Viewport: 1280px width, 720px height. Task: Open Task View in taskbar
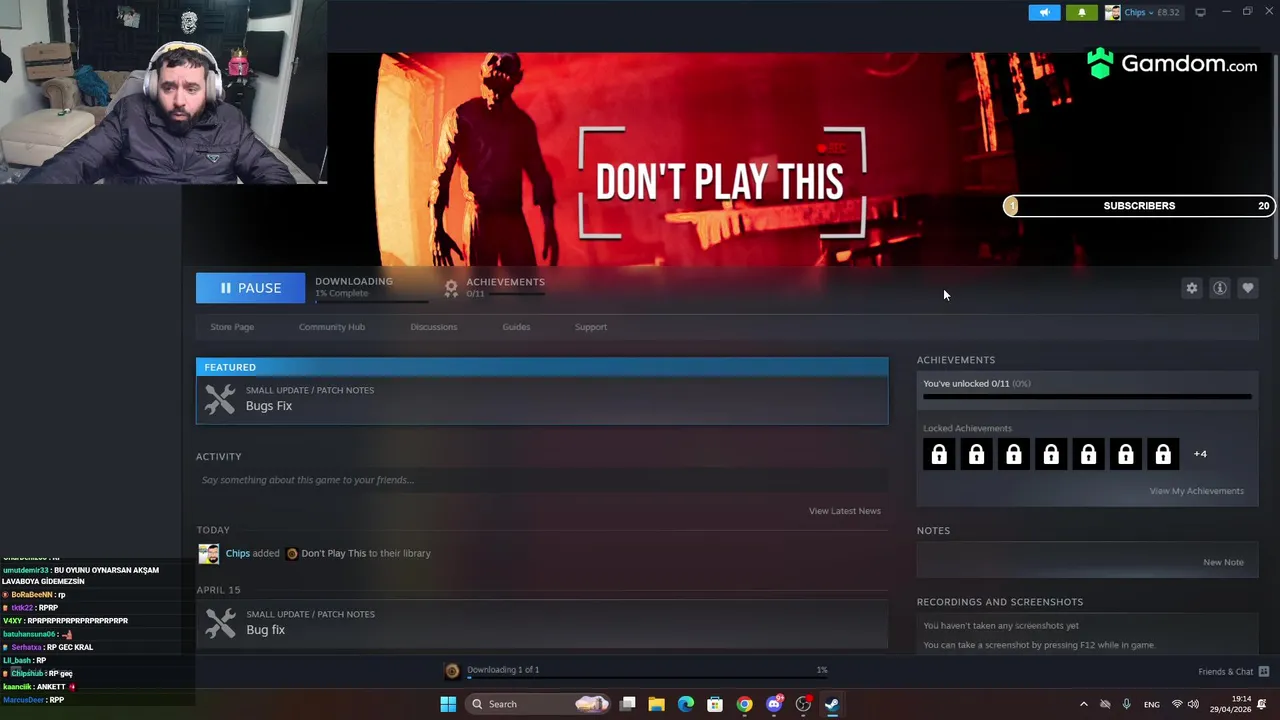pyautogui.click(x=628, y=704)
